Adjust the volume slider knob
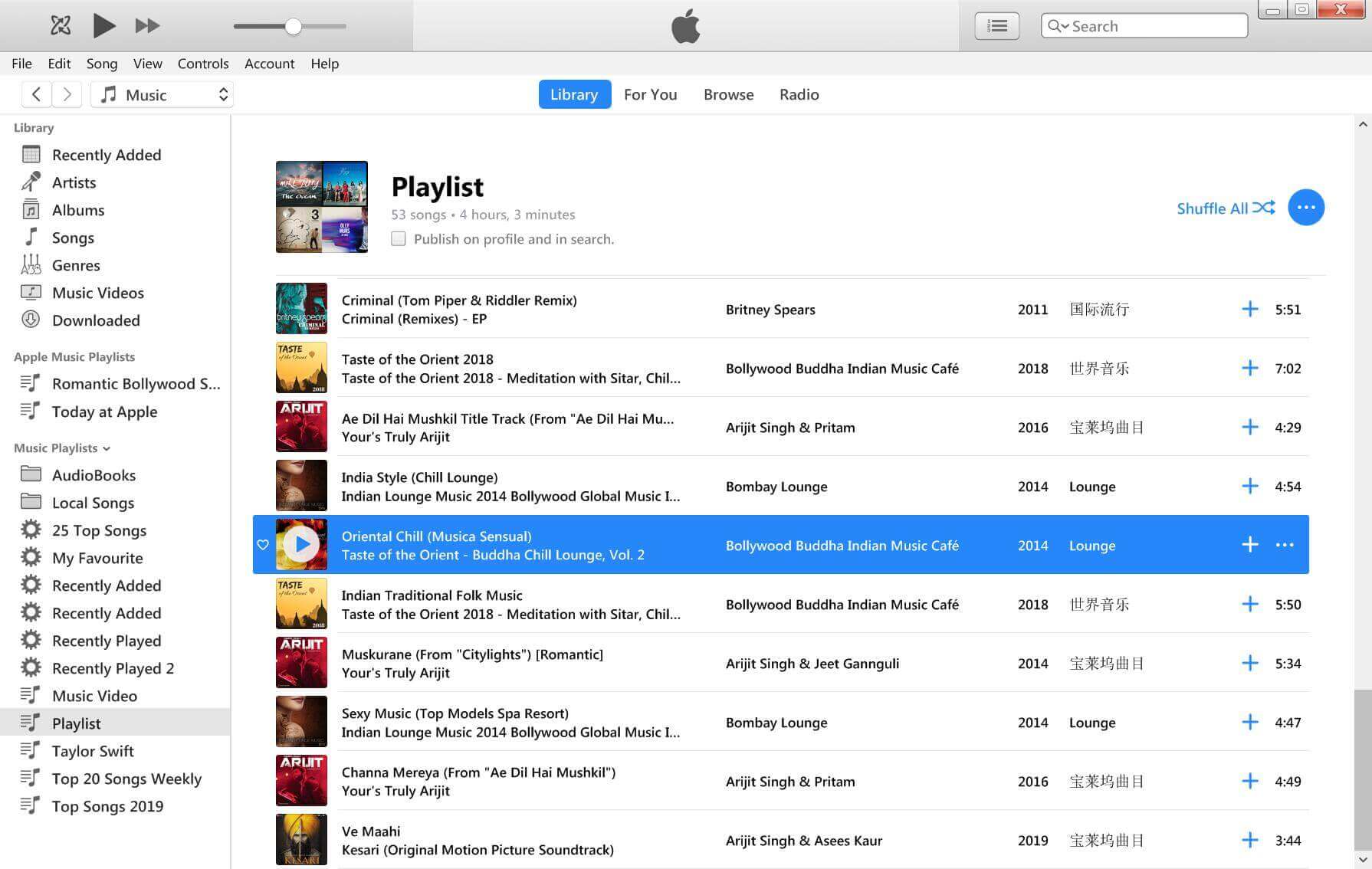Viewport: 1372px width, 869px height. pos(293,26)
